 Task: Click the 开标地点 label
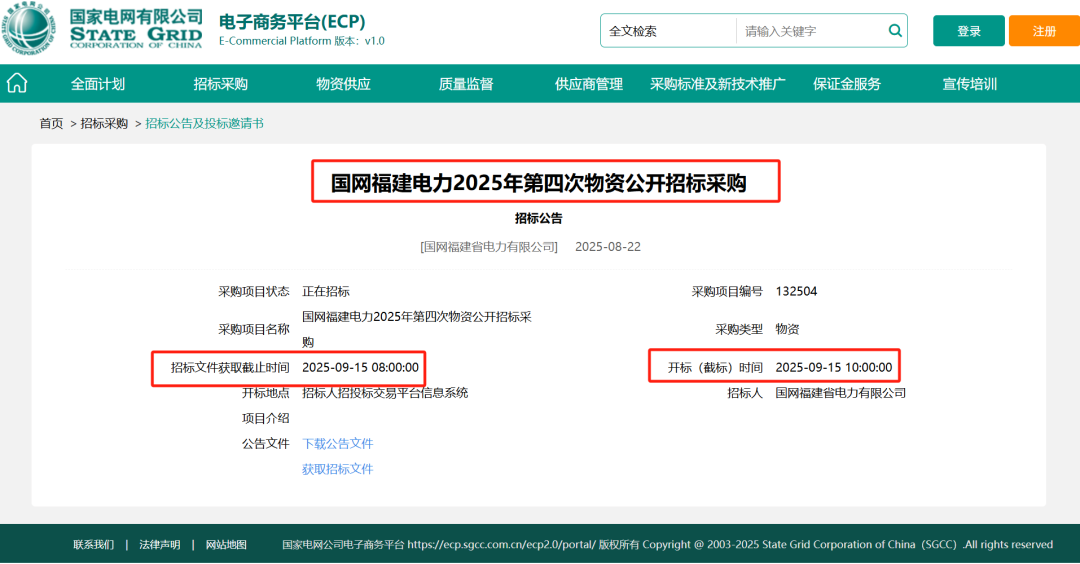point(265,393)
